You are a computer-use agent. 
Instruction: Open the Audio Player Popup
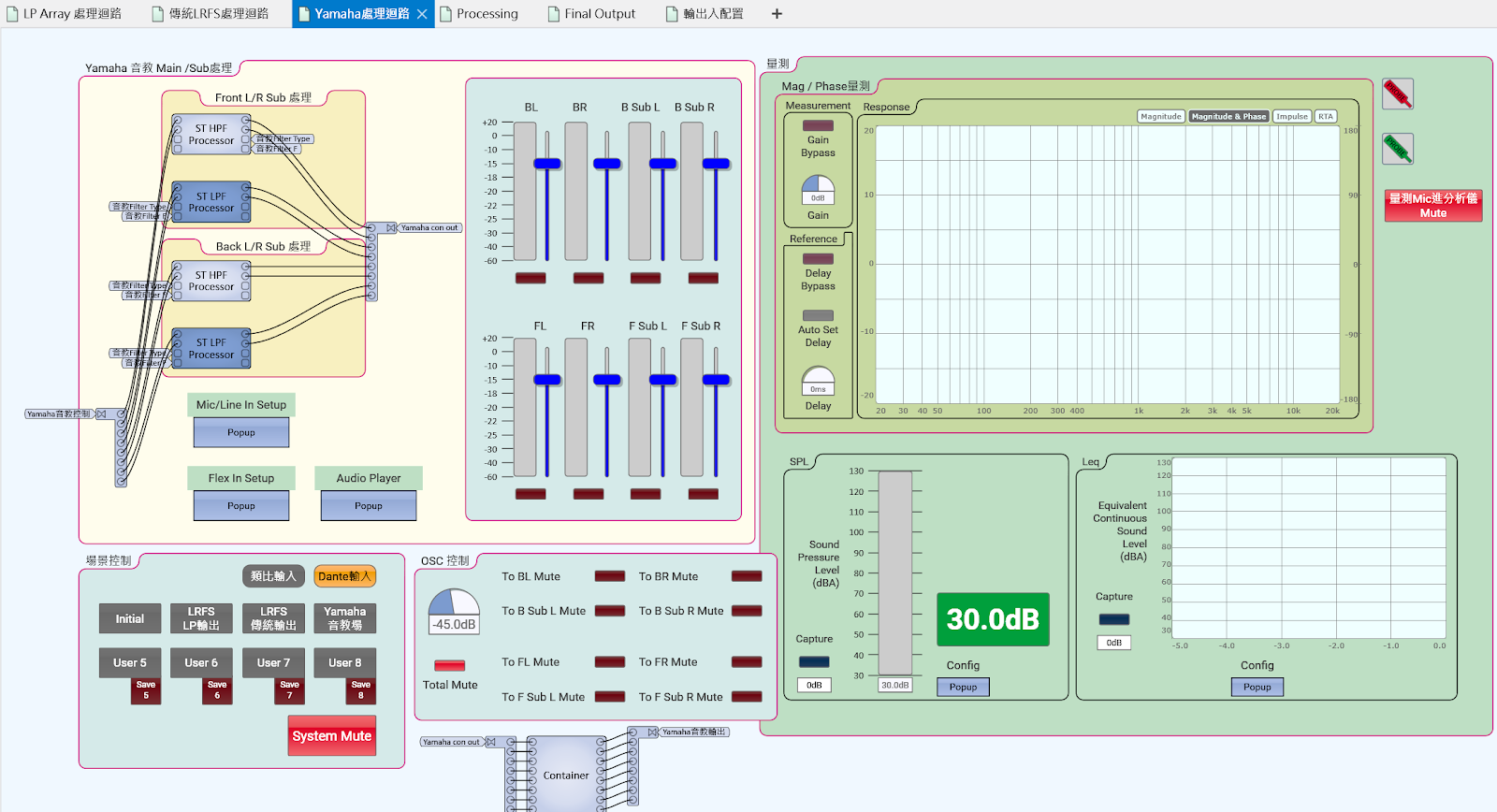coord(369,505)
